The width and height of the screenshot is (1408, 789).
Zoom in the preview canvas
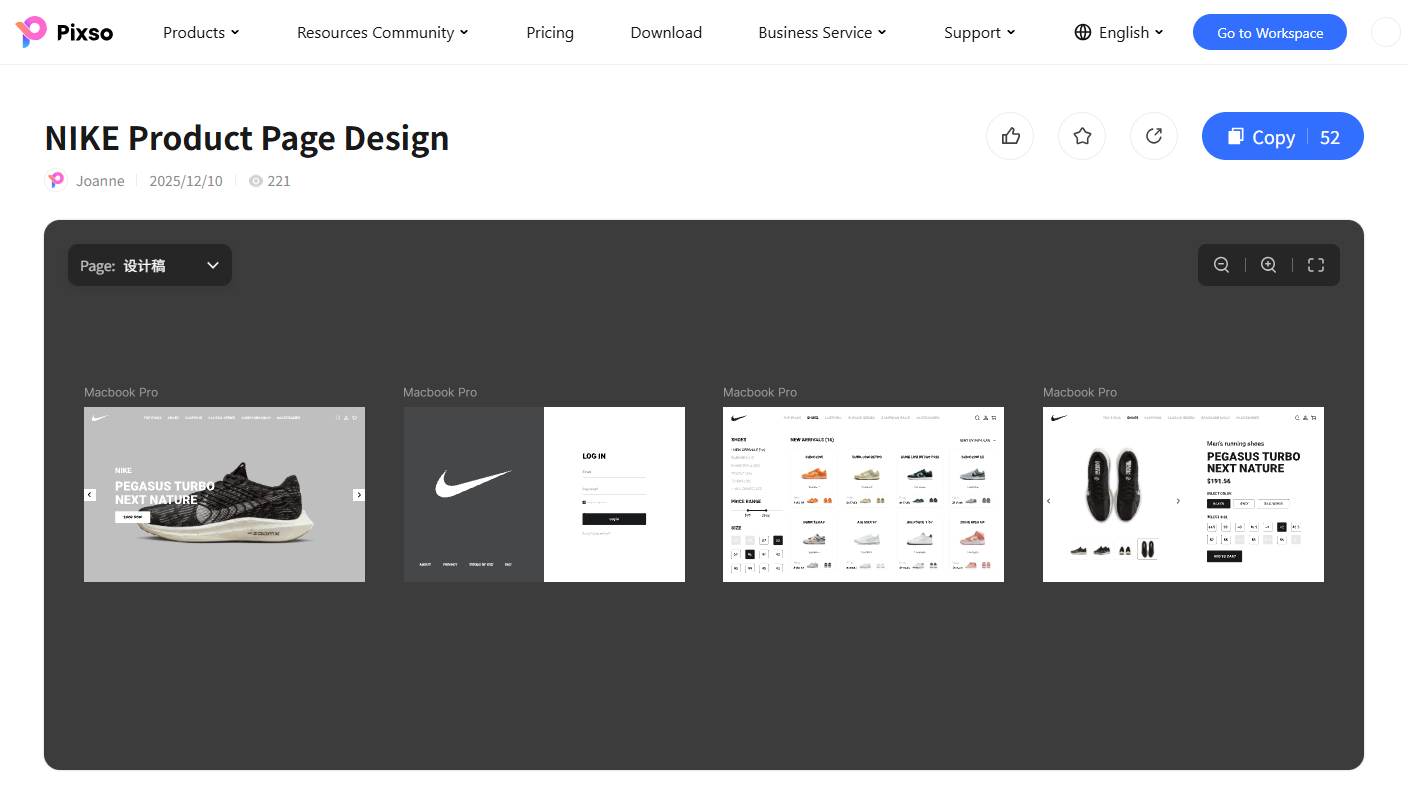[x=1269, y=265]
